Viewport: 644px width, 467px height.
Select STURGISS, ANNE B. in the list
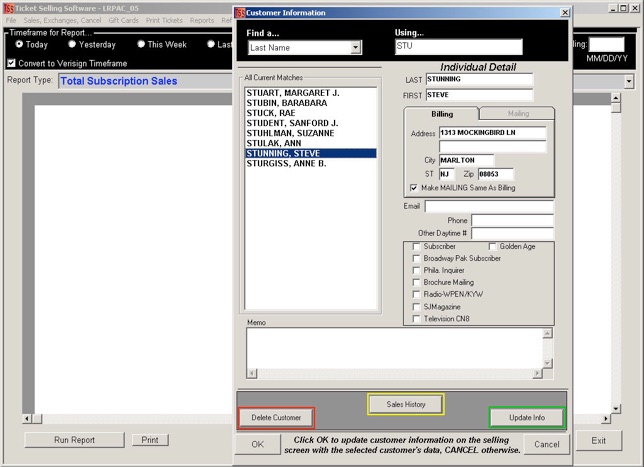coord(287,163)
